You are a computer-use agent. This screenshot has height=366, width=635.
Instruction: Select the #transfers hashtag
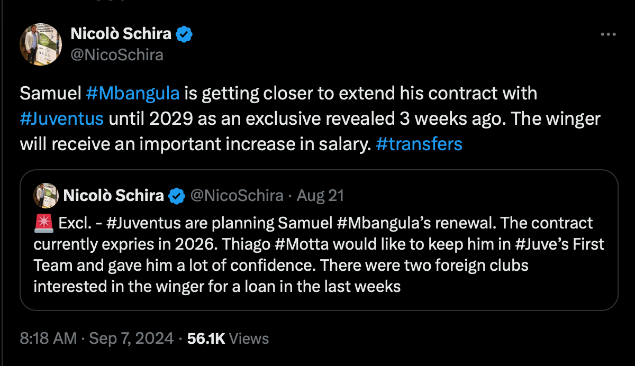tap(419, 144)
